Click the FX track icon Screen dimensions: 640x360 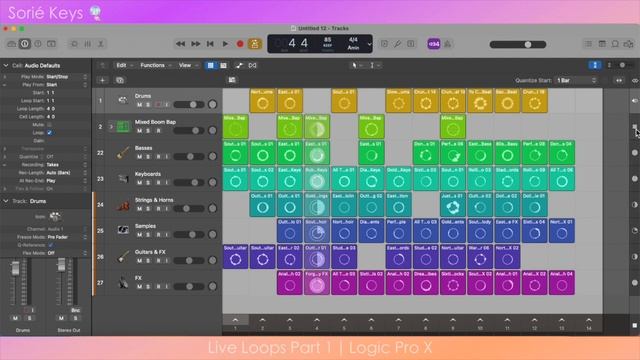pyautogui.click(x=122, y=282)
